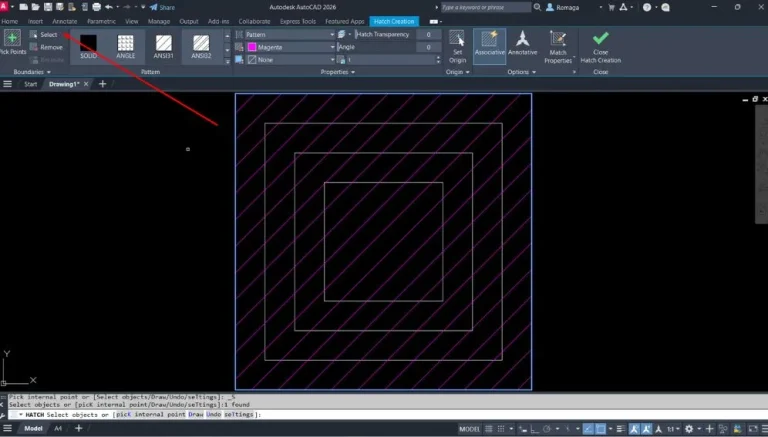Open the Annotate ribbon tab
The image size is (768, 437).
(x=65, y=22)
